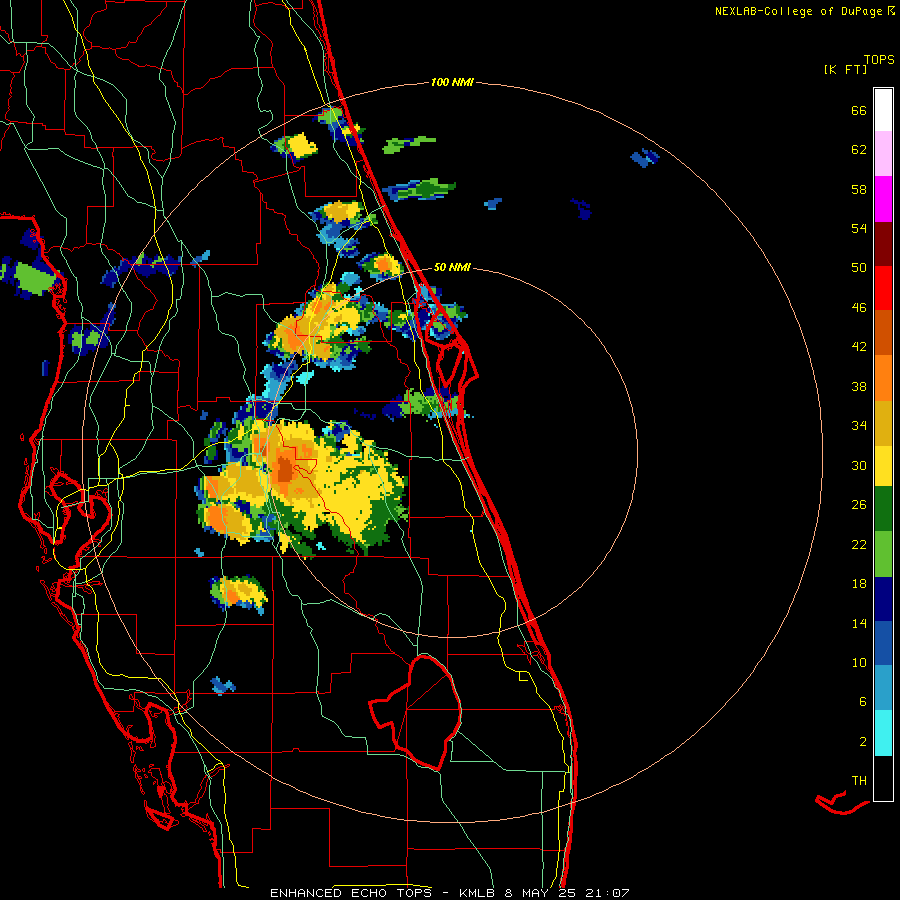Click the Lake Okeechobee red outline
This screenshot has width=900, height=900.
coord(416,712)
